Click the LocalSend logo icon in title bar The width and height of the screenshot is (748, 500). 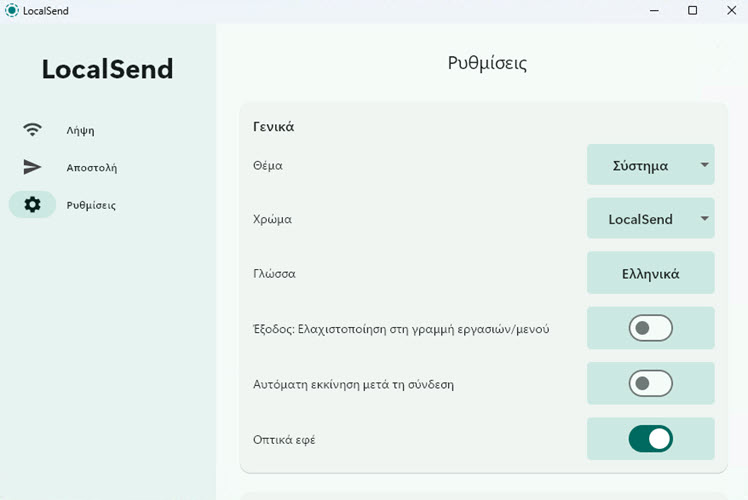point(11,10)
